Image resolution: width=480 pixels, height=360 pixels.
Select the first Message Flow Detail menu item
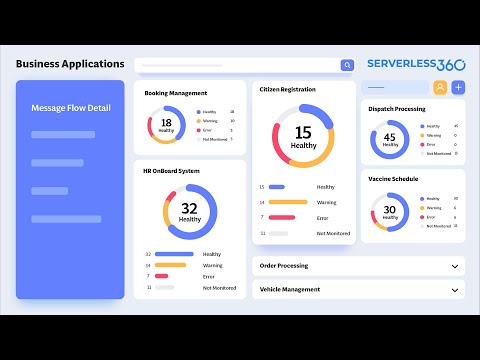coord(63,135)
